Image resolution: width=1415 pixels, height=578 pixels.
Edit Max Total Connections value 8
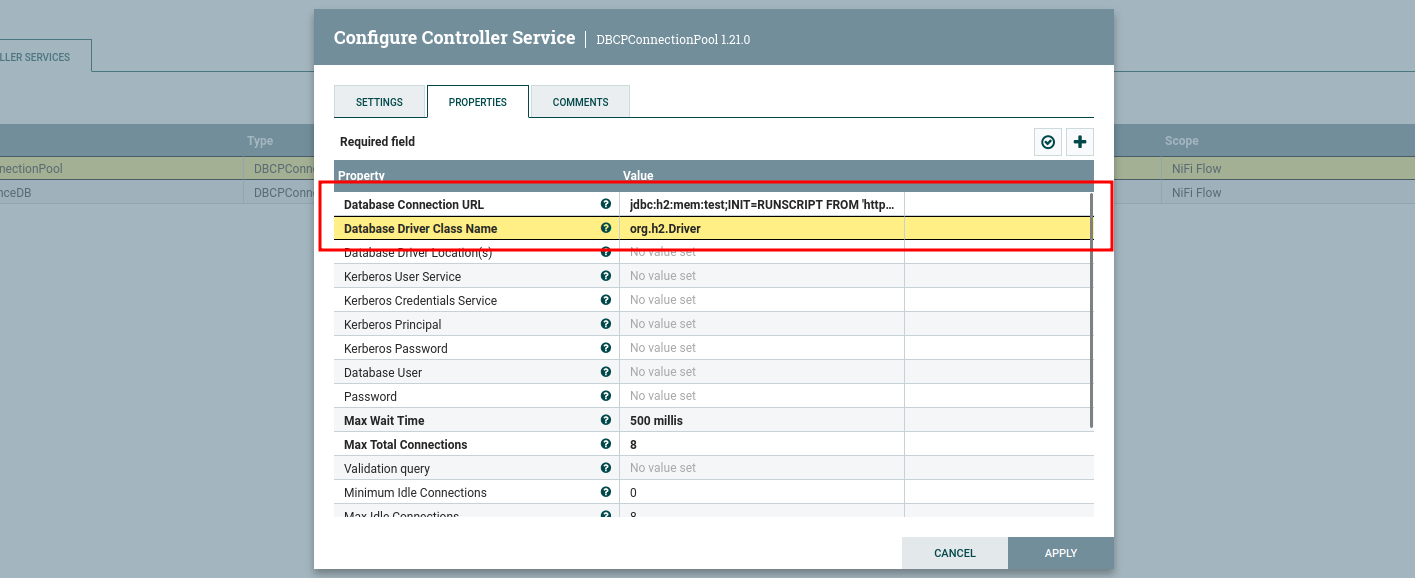[762, 444]
